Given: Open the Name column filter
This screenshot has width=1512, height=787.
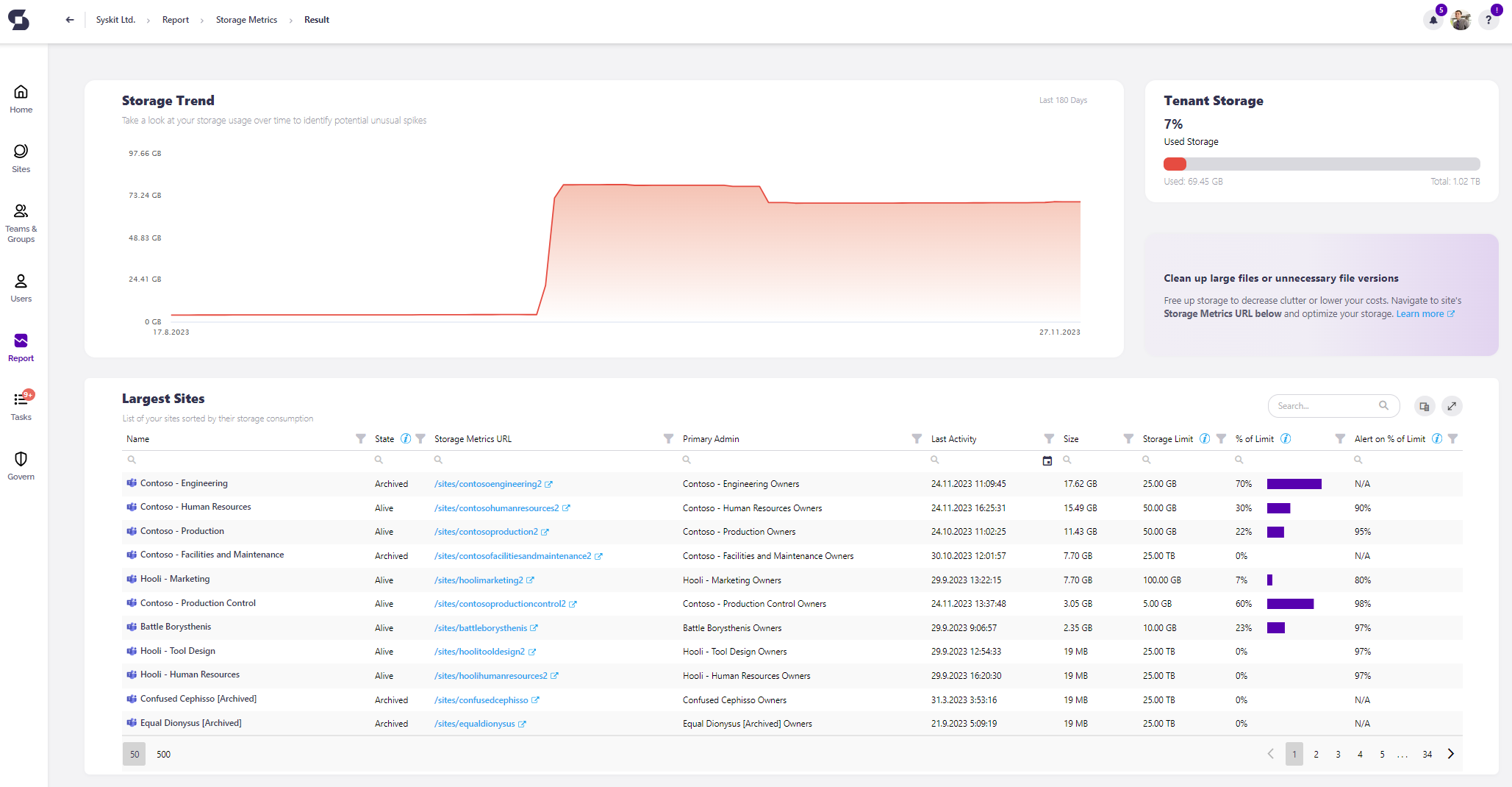Looking at the screenshot, I should tap(361, 439).
